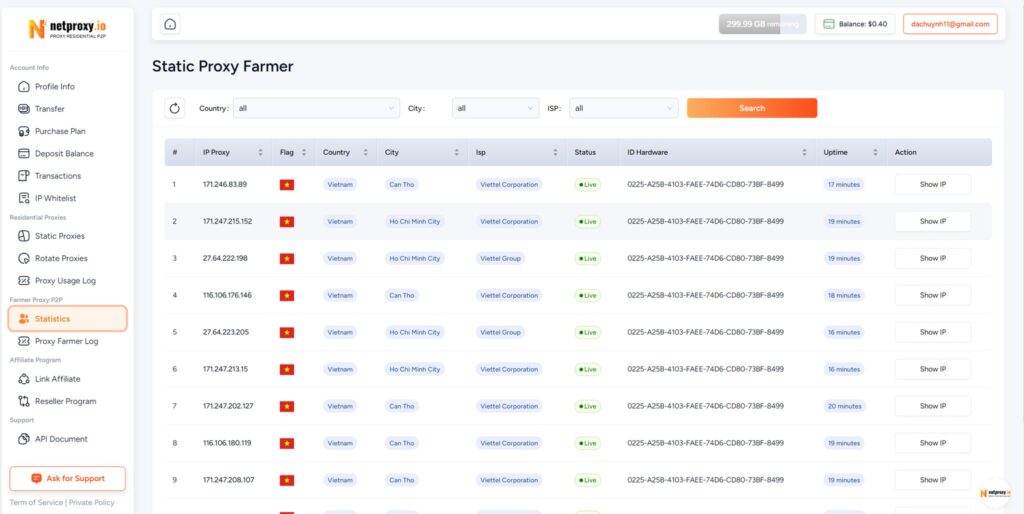Image resolution: width=1024 pixels, height=514 pixels.
Task: Select Statistics menu item
Action: pos(67,319)
